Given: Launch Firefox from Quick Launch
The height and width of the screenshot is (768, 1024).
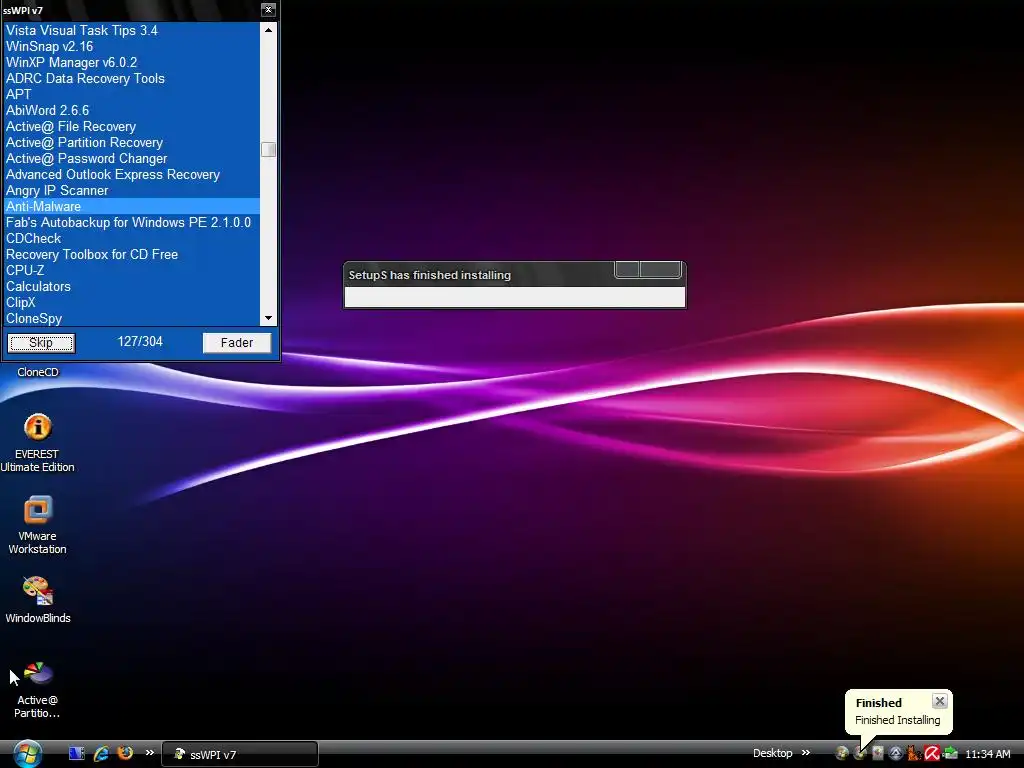Looking at the screenshot, I should pyautogui.click(x=125, y=753).
